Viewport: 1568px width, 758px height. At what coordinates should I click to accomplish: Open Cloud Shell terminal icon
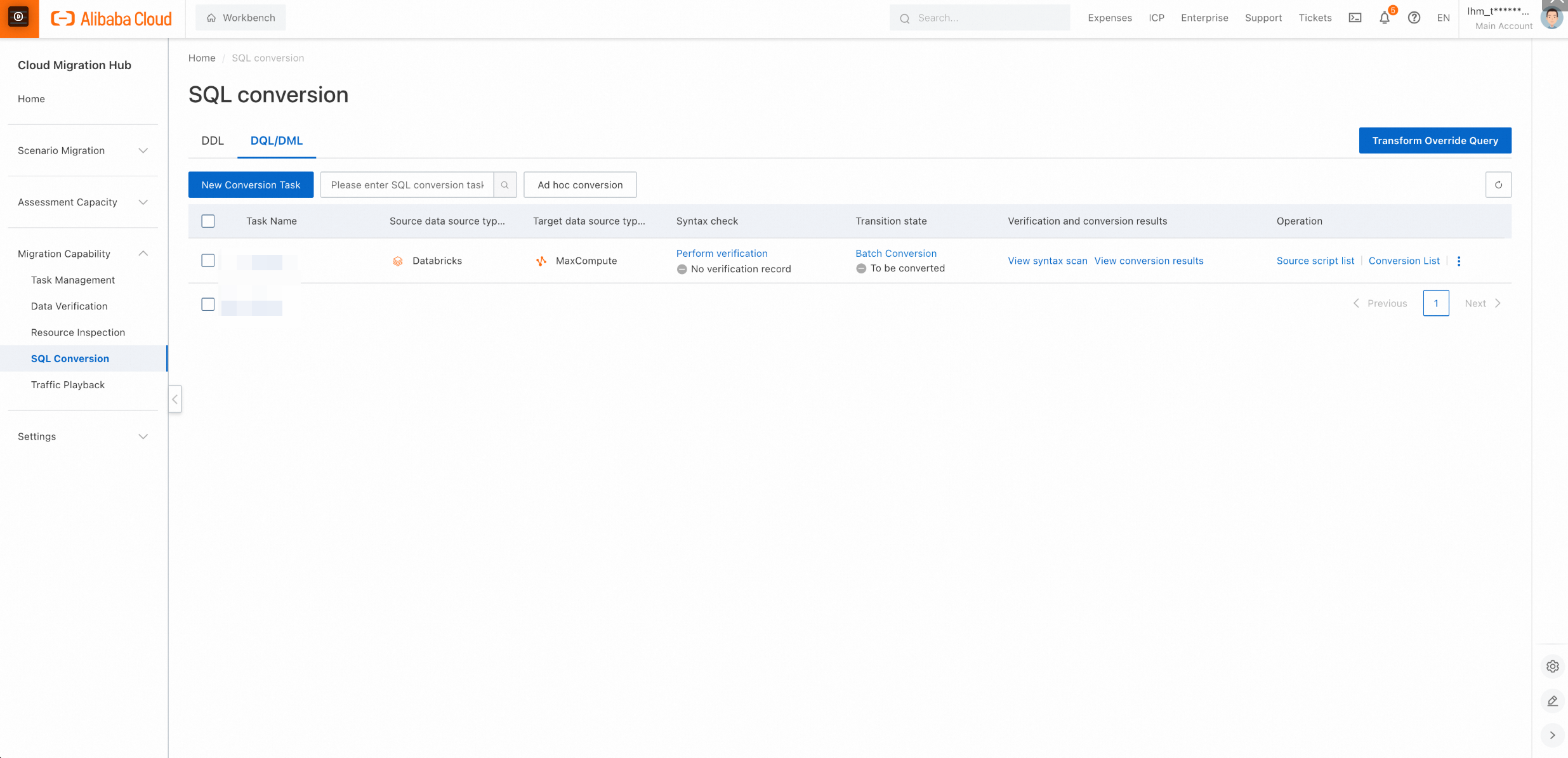pos(1355,18)
